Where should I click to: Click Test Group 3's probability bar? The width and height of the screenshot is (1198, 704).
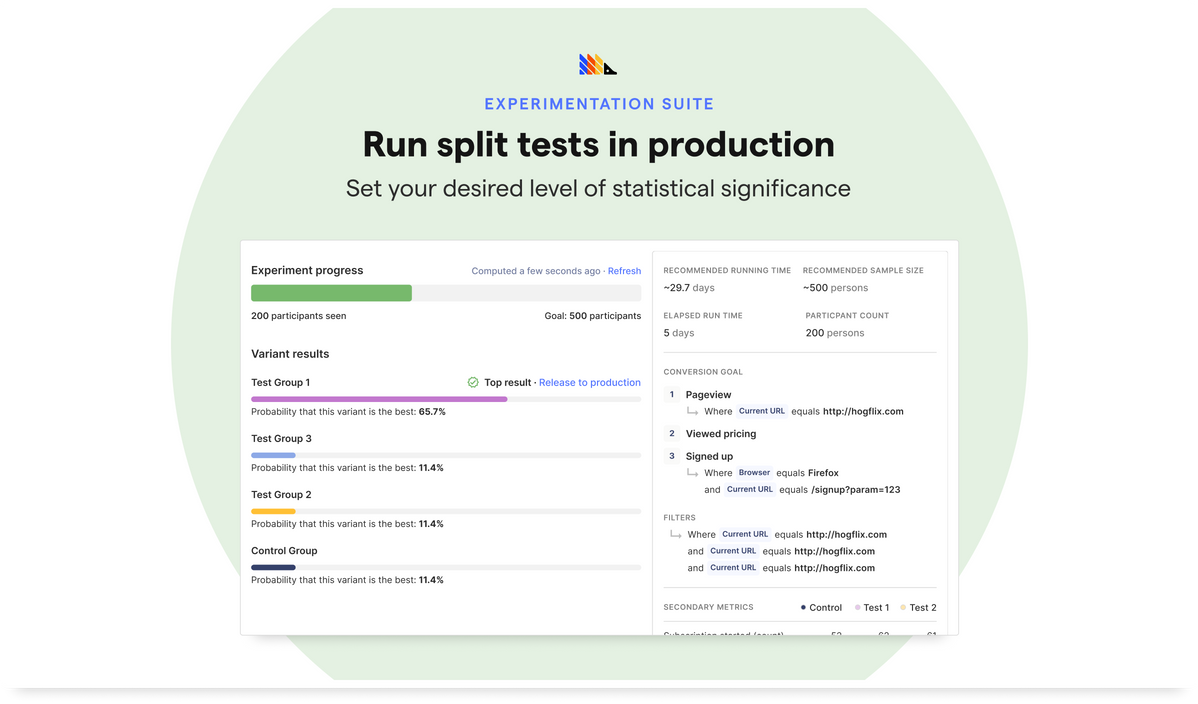click(446, 454)
